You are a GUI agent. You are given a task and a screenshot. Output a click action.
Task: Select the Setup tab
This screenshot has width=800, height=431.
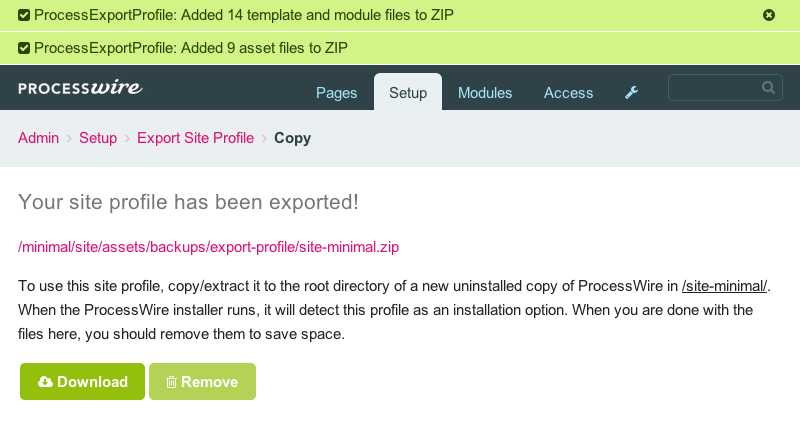[408, 92]
